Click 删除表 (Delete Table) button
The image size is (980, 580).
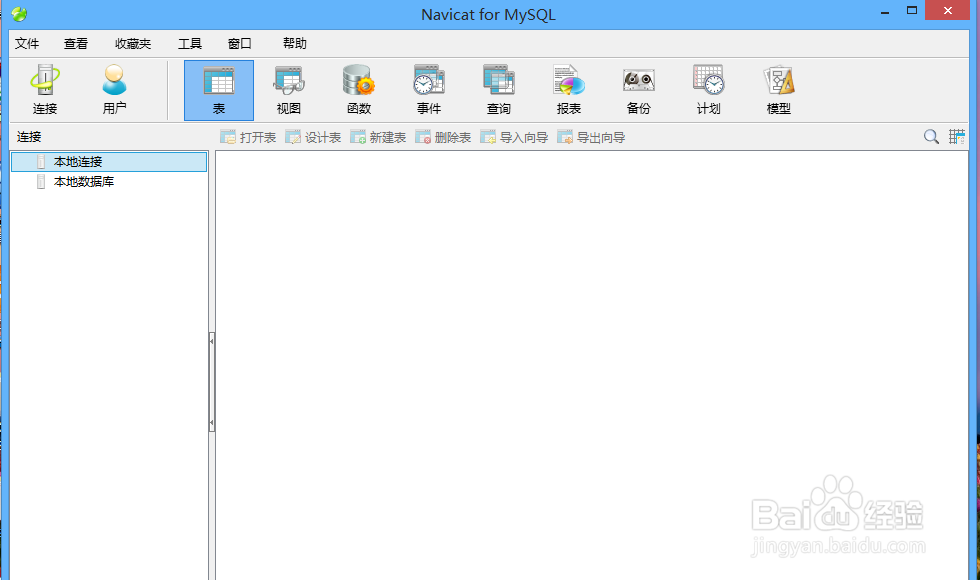[x=443, y=138]
